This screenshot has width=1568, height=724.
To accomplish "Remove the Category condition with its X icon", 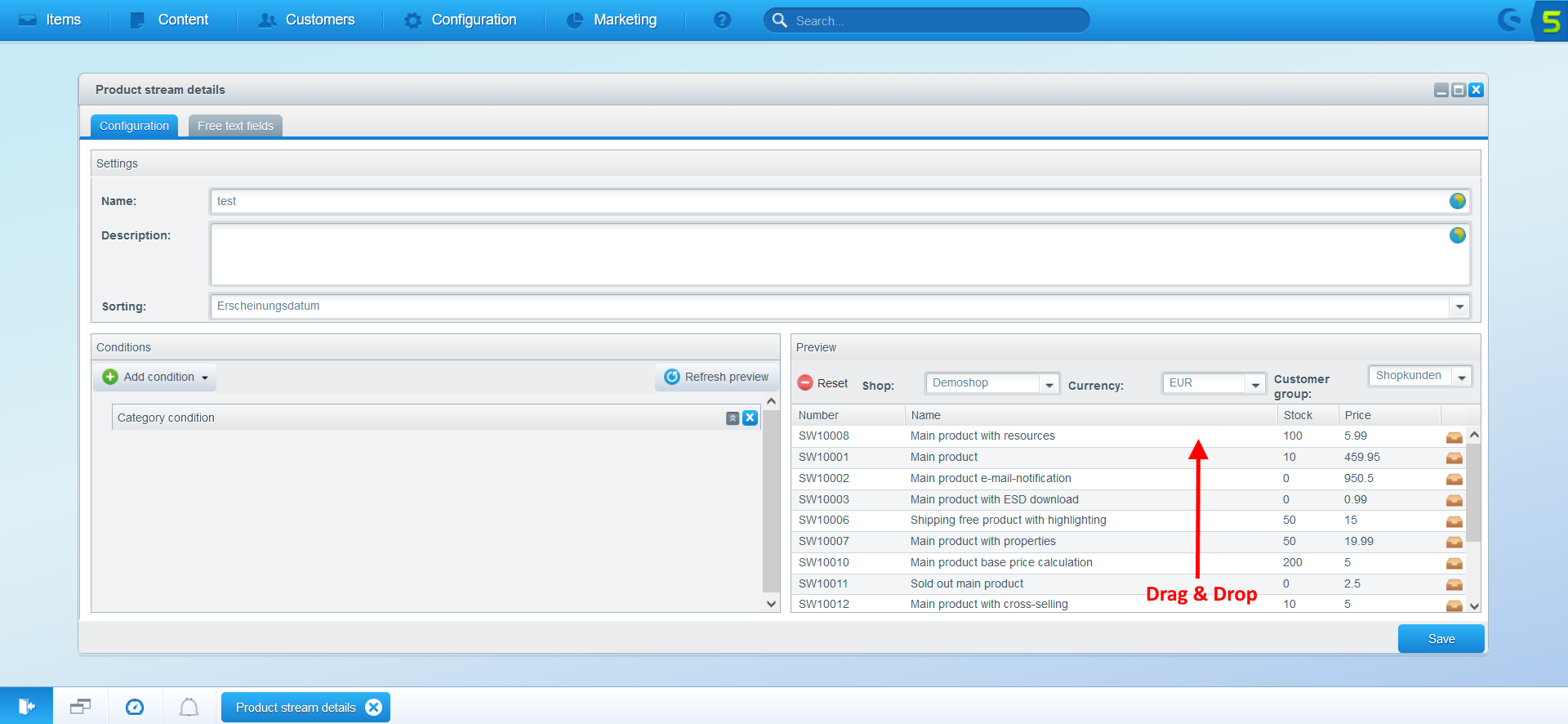I will 750,418.
